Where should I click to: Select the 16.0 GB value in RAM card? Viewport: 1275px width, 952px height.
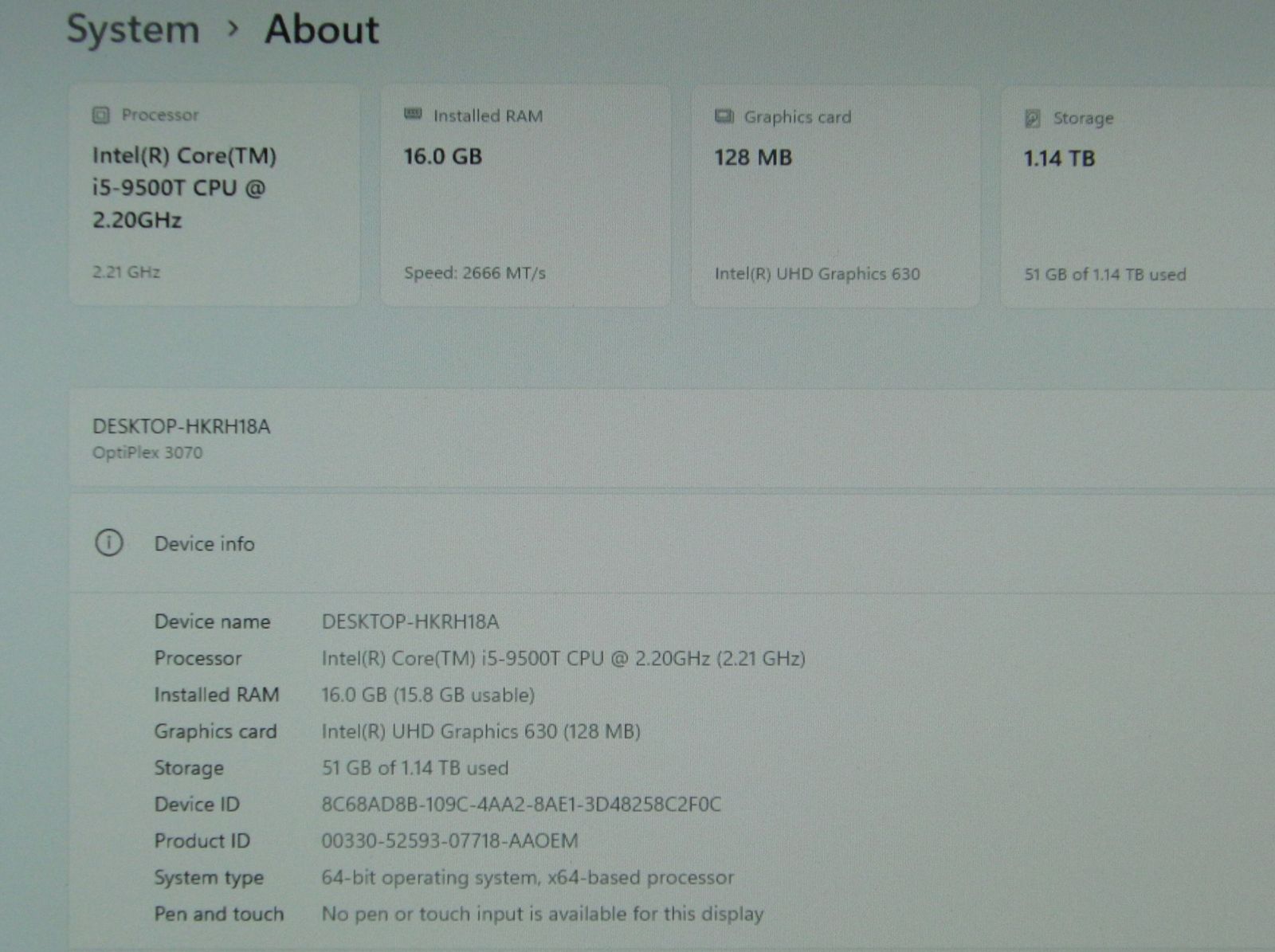pos(443,156)
